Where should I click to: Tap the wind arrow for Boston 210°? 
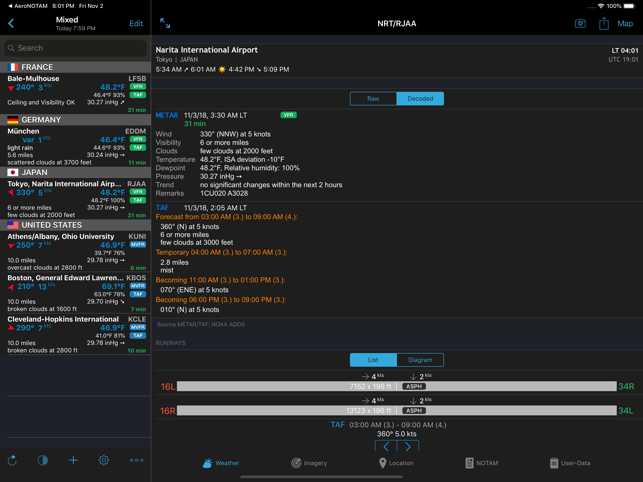(11, 287)
